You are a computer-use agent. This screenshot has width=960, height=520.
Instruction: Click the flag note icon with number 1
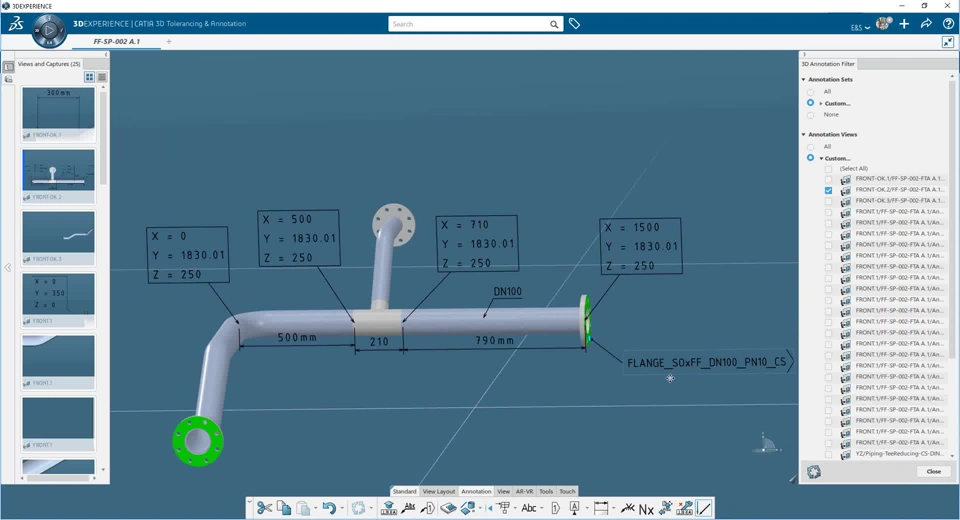click(x=555, y=508)
